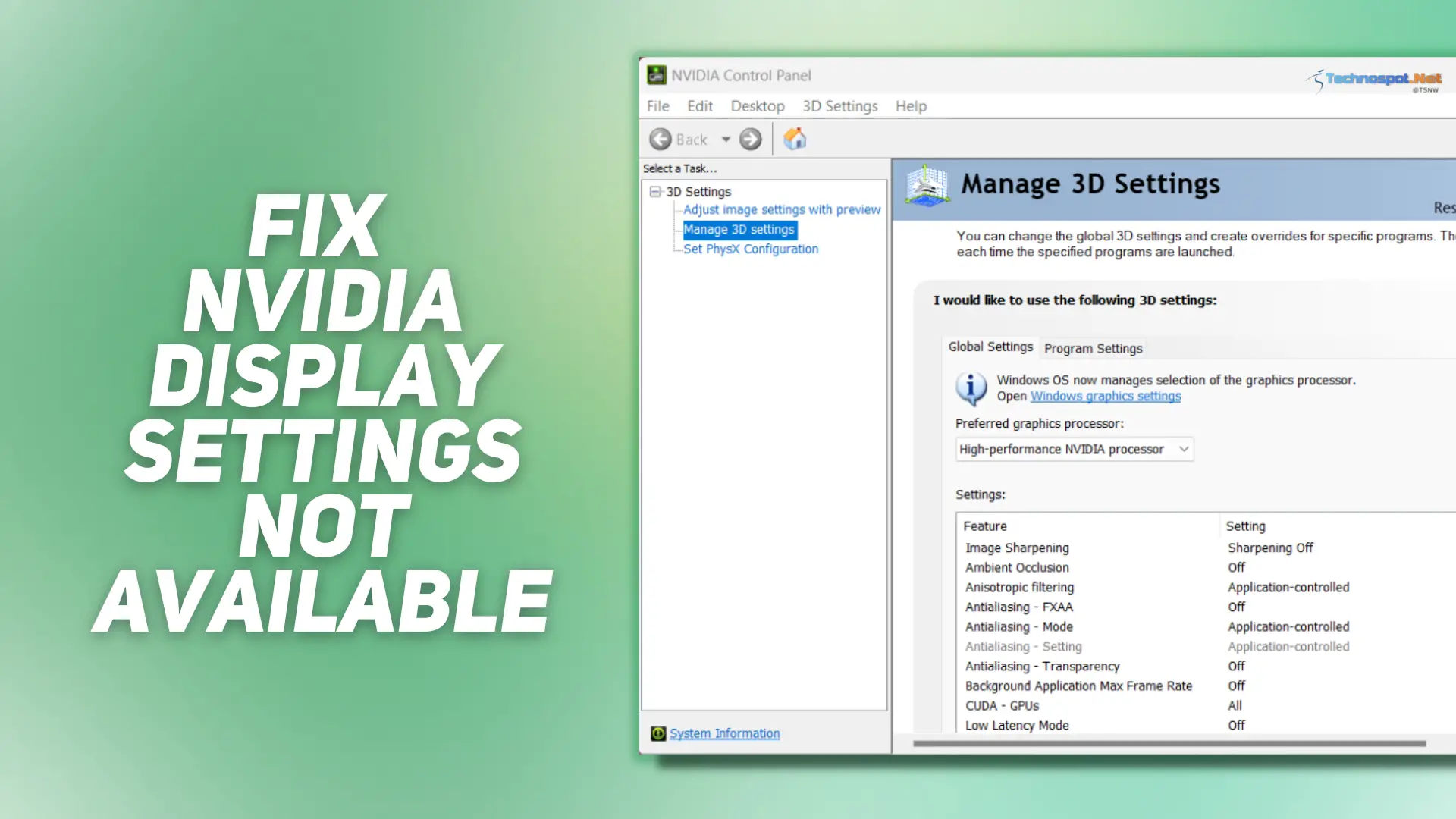1456x819 pixels.
Task: Click Anisotropic filtering's Application-controlled value
Action: click(x=1288, y=587)
